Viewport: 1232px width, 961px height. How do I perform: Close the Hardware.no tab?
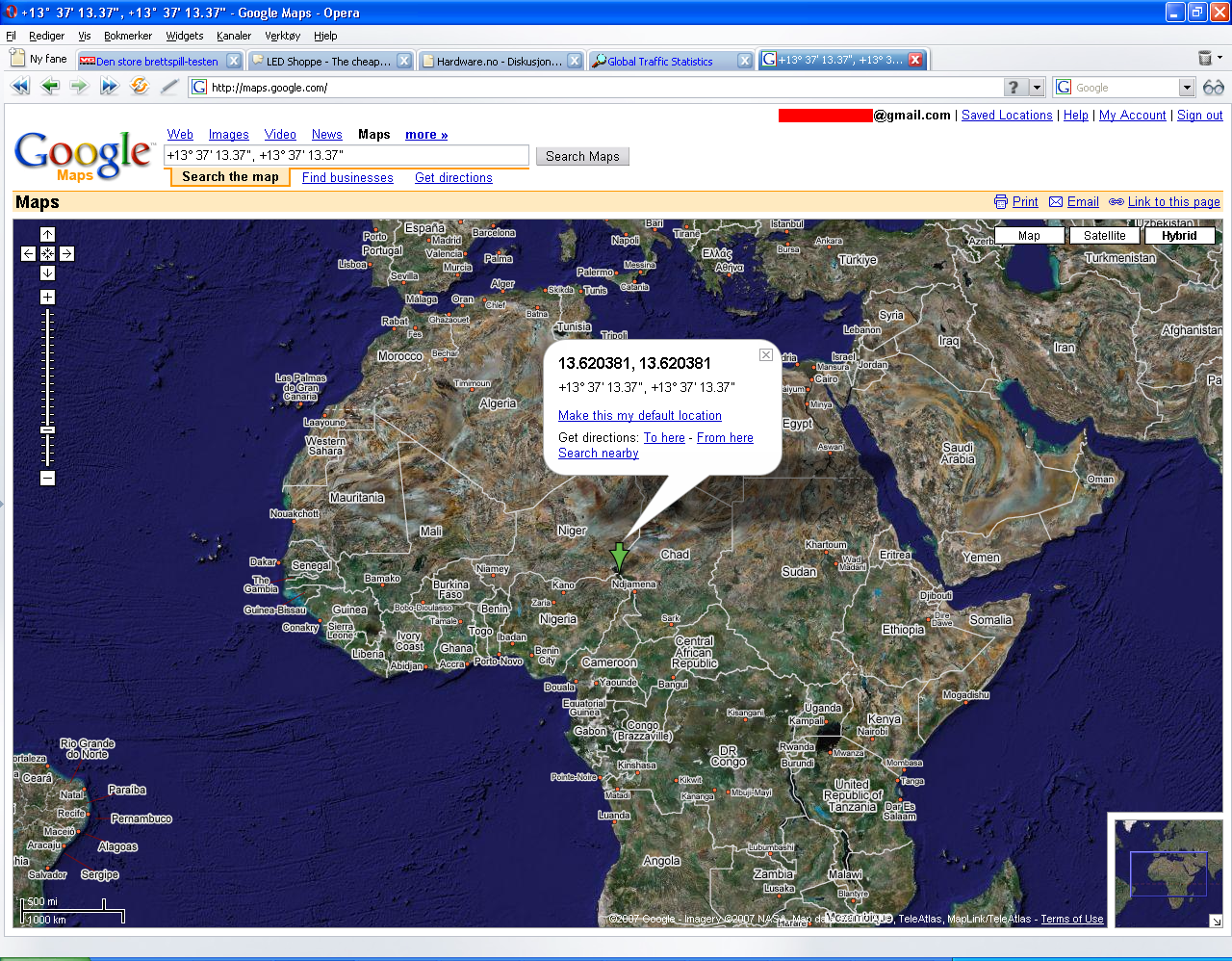click(x=575, y=61)
